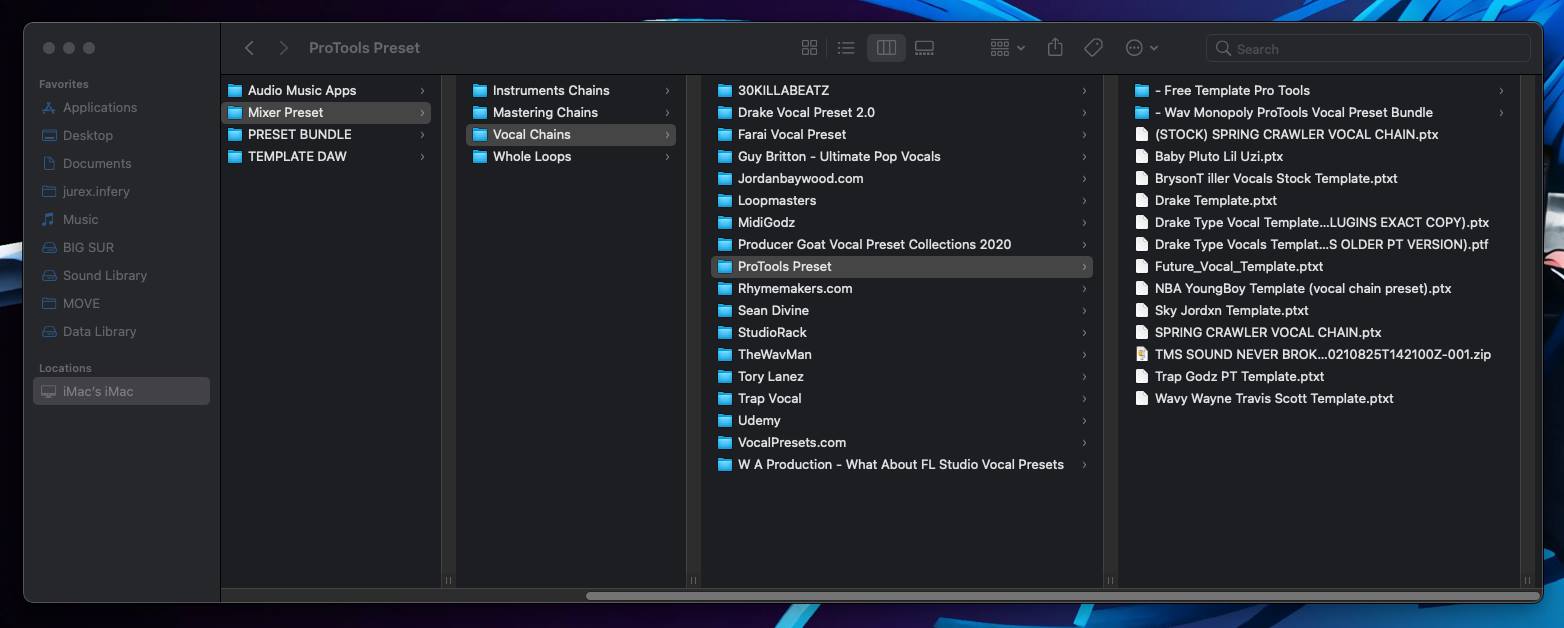
Task: Switch to icon view
Action: click(810, 48)
